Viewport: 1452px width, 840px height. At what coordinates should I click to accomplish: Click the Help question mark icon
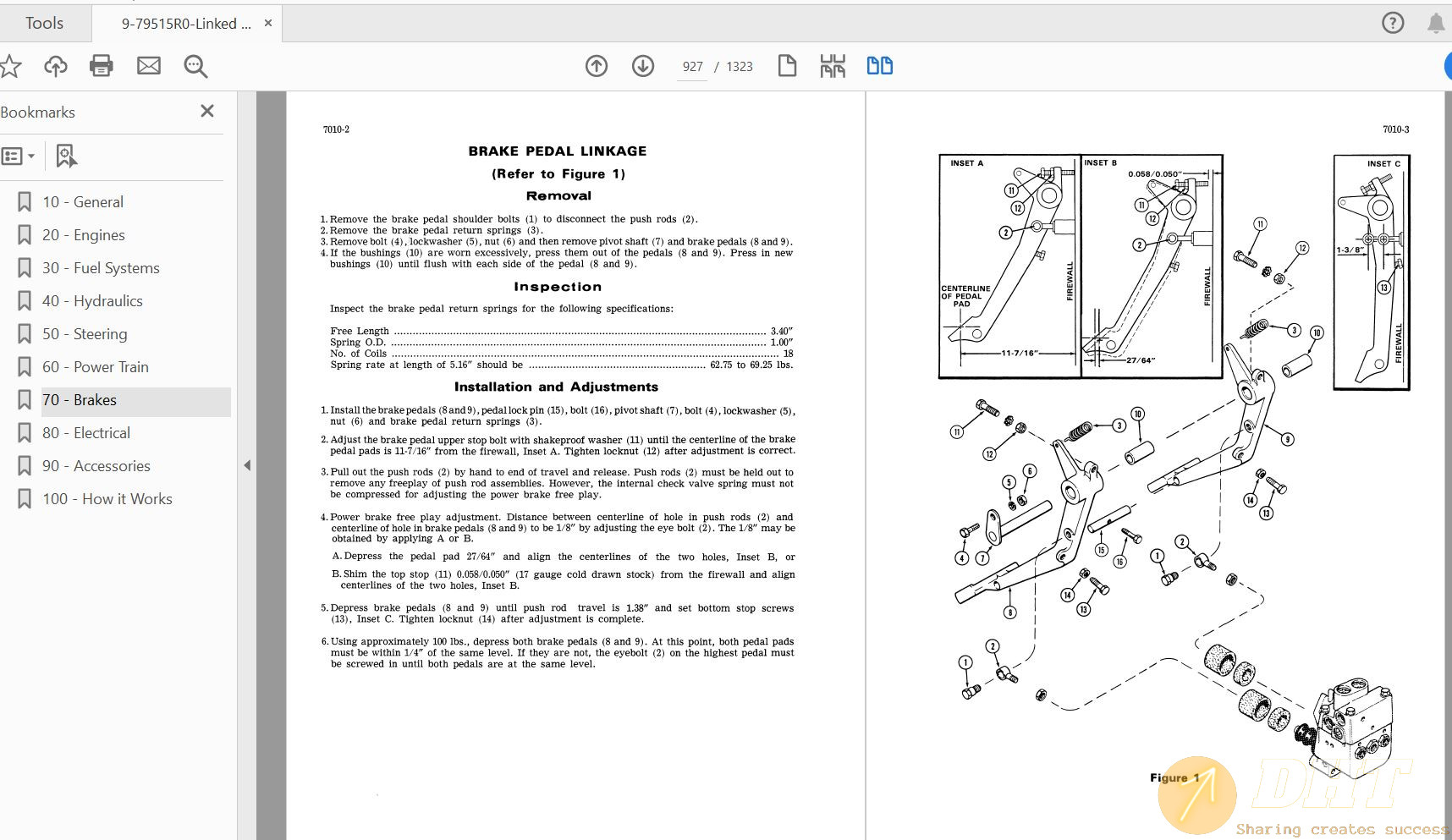(1393, 22)
